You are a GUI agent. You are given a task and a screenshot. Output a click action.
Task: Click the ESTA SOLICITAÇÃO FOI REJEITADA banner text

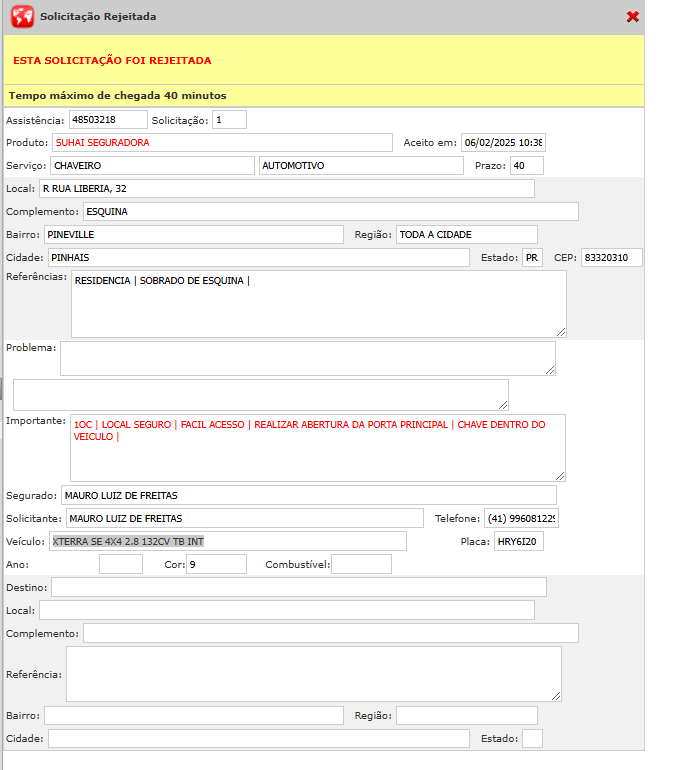[112, 60]
